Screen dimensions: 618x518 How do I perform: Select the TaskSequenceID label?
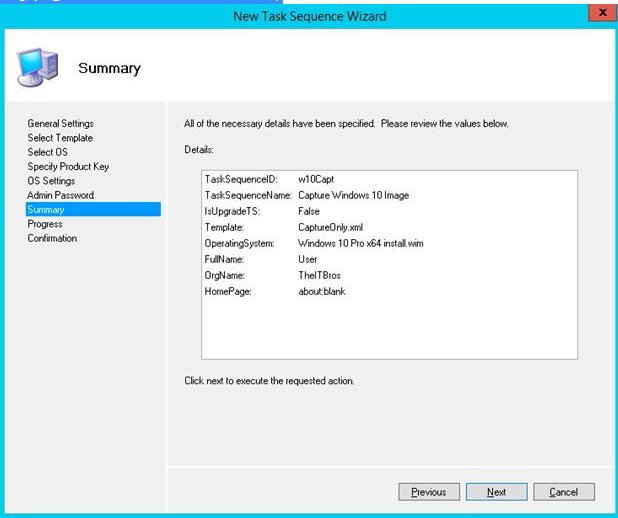pos(241,179)
